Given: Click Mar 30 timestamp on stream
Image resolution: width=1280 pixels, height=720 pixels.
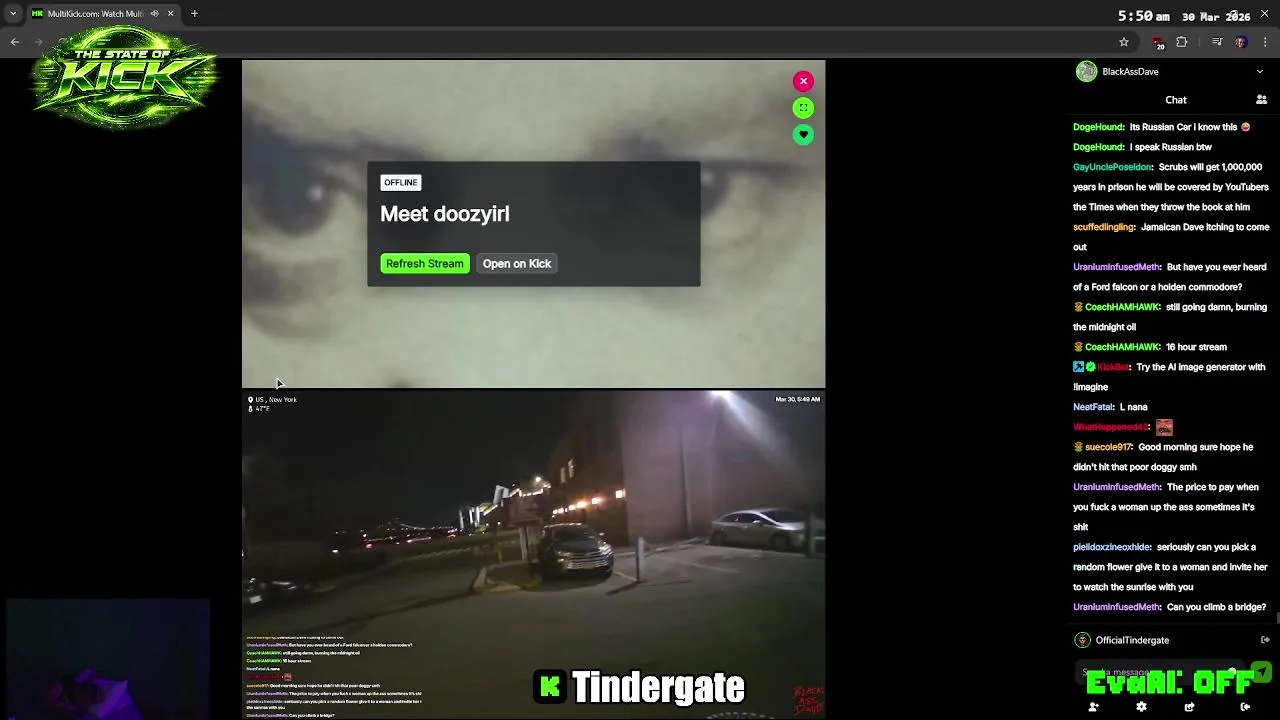Looking at the screenshot, I should [797, 400].
